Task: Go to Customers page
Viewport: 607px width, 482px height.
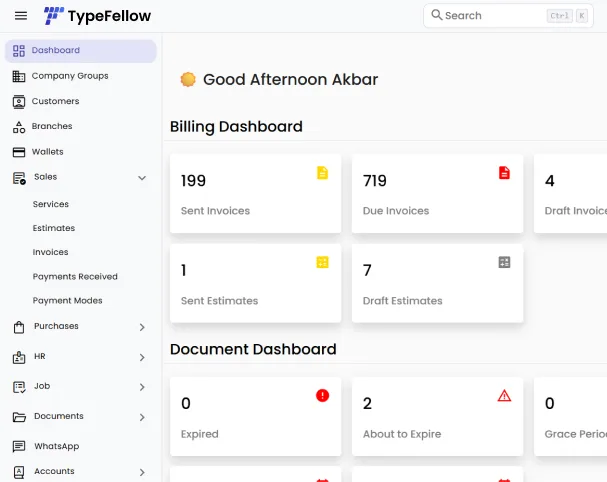Action: pyautogui.click(x=81, y=101)
